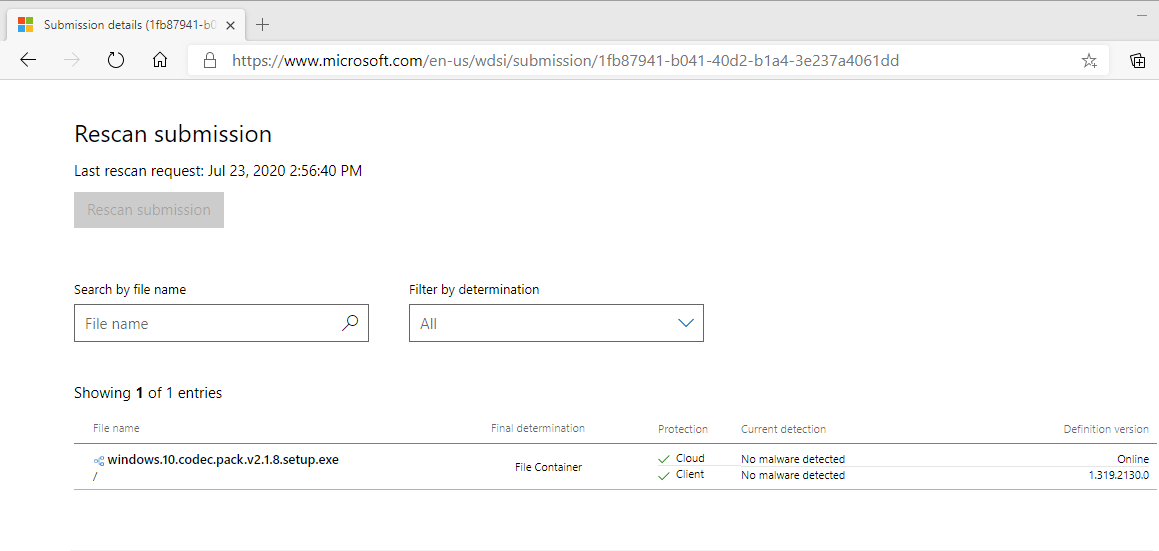Click the grayed Rescan submission button
The width and height of the screenshot is (1159, 551).
[149, 210]
